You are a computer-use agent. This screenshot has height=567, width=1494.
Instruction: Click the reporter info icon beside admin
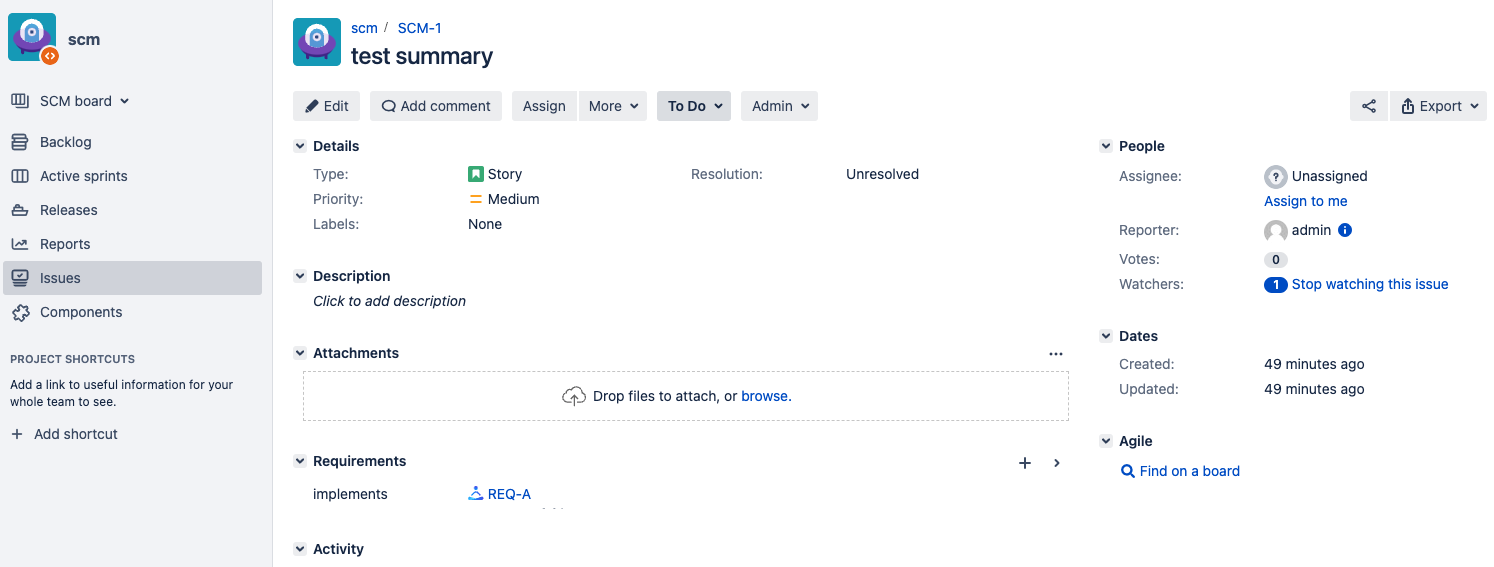(x=1345, y=230)
